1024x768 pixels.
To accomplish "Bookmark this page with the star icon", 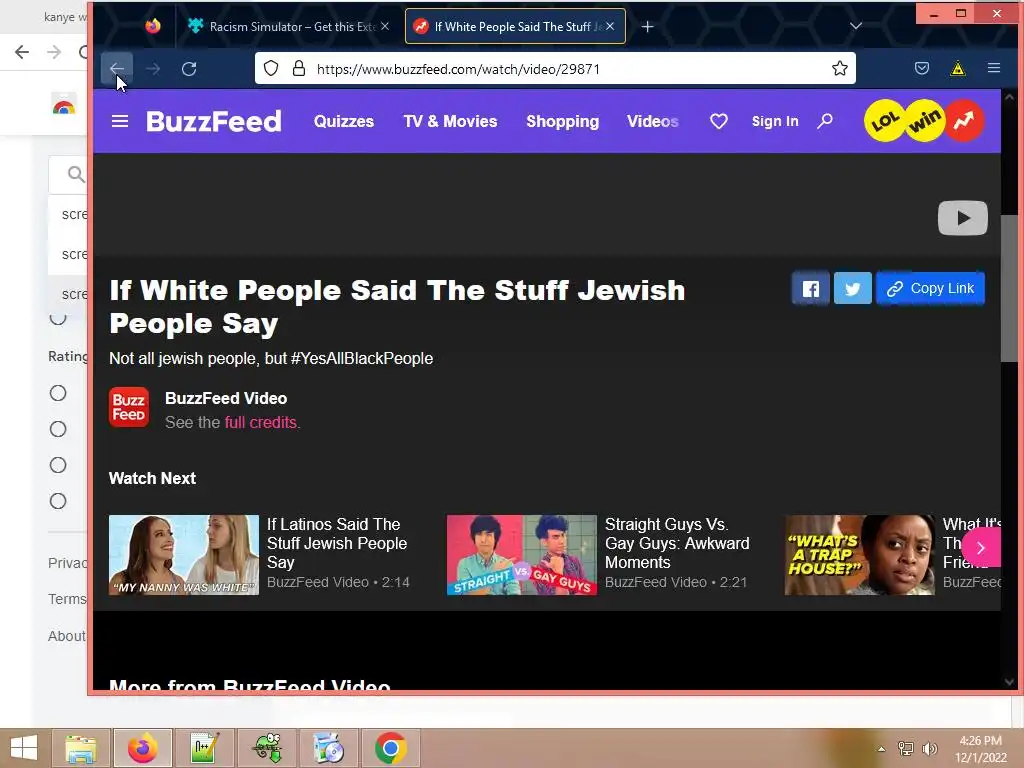I will pos(840,68).
